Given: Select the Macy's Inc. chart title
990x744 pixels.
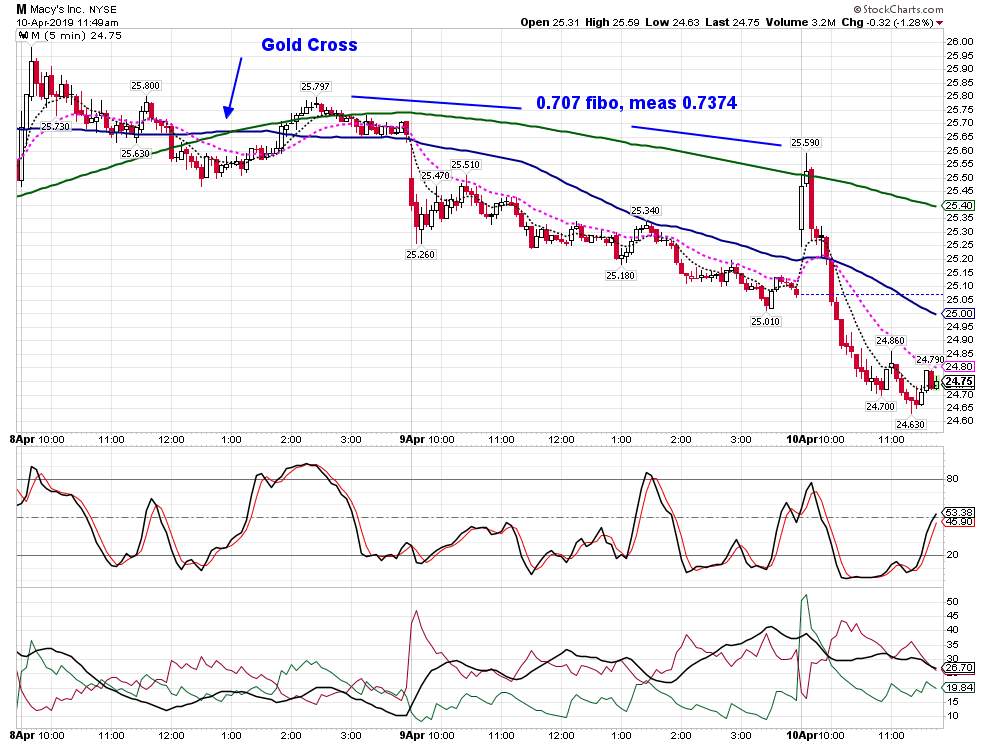Looking at the screenshot, I should tap(57, 9).
